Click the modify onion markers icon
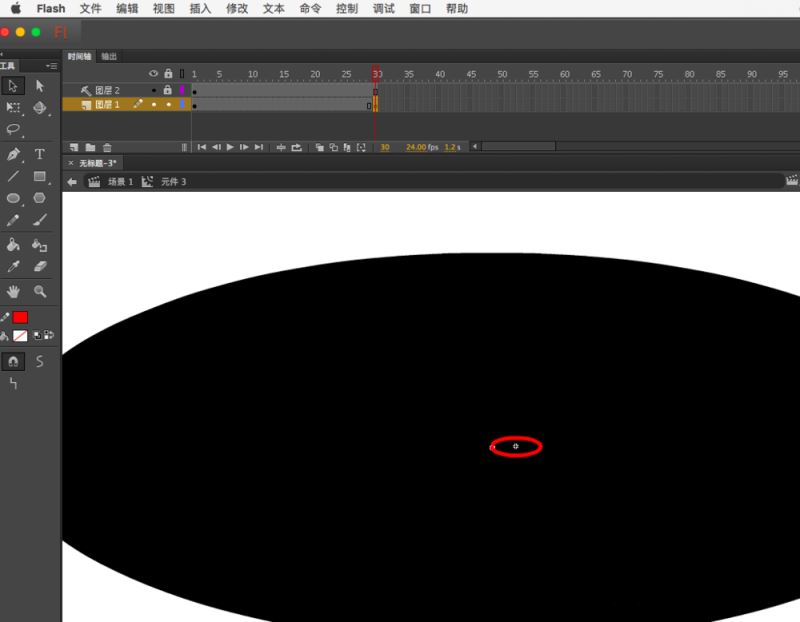The height and width of the screenshot is (622, 800). tap(361, 147)
